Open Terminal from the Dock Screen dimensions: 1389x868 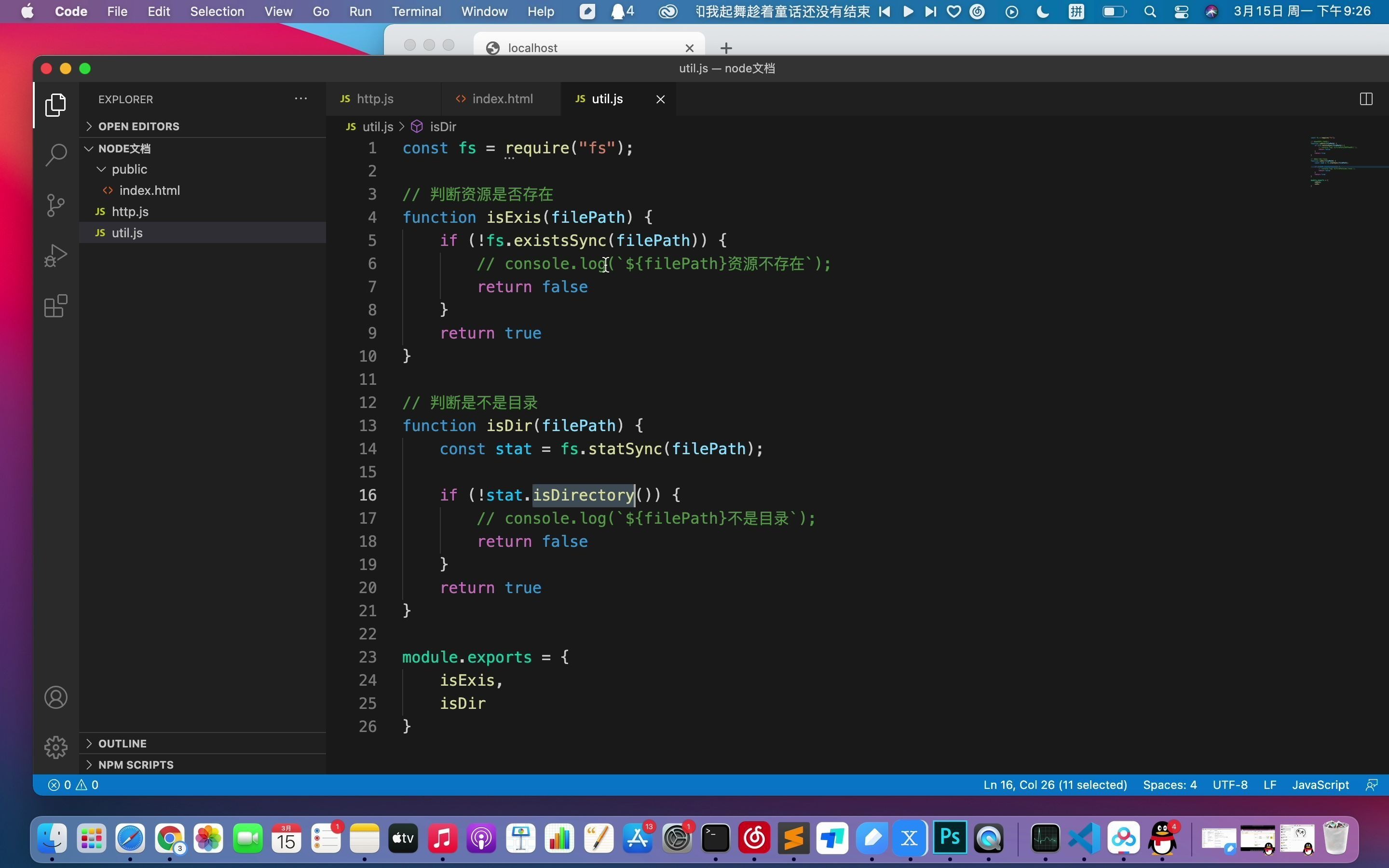click(x=716, y=839)
